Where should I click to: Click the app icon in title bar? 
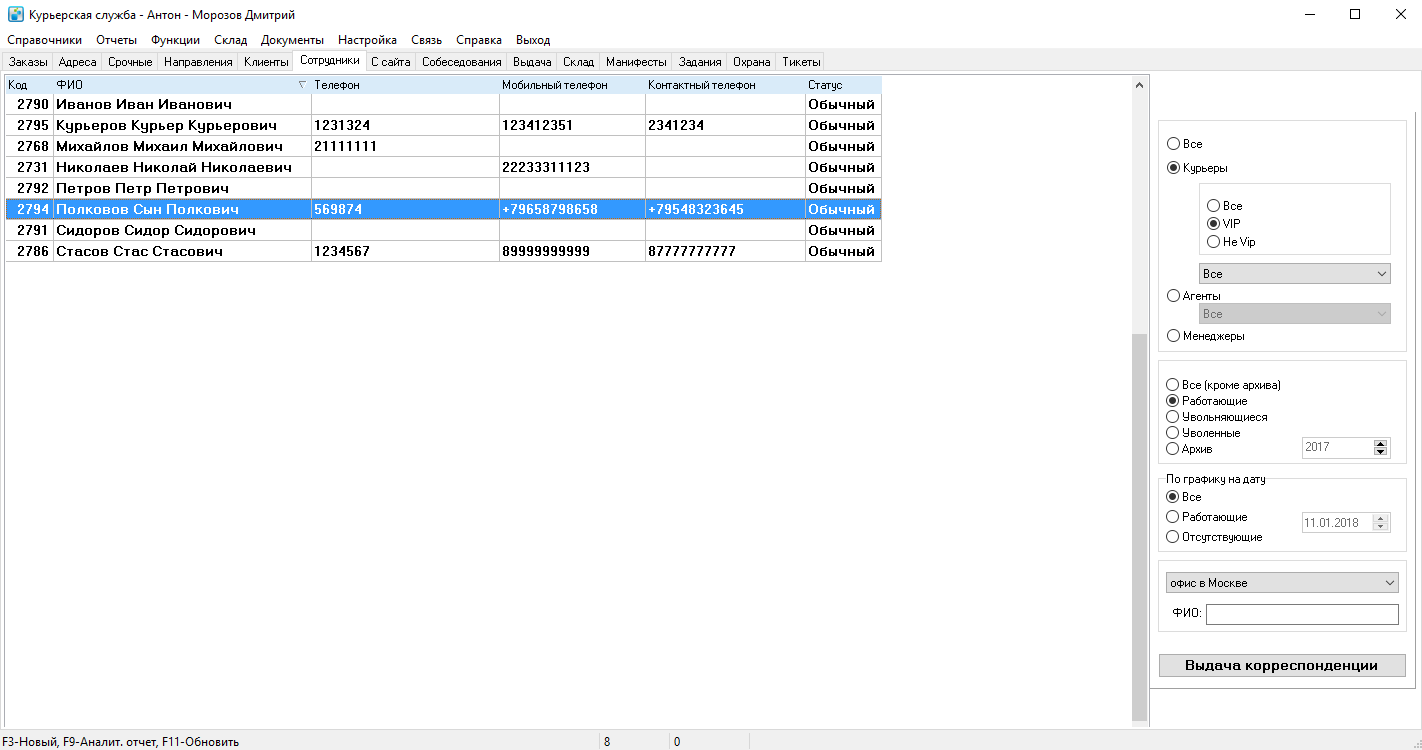[15, 15]
